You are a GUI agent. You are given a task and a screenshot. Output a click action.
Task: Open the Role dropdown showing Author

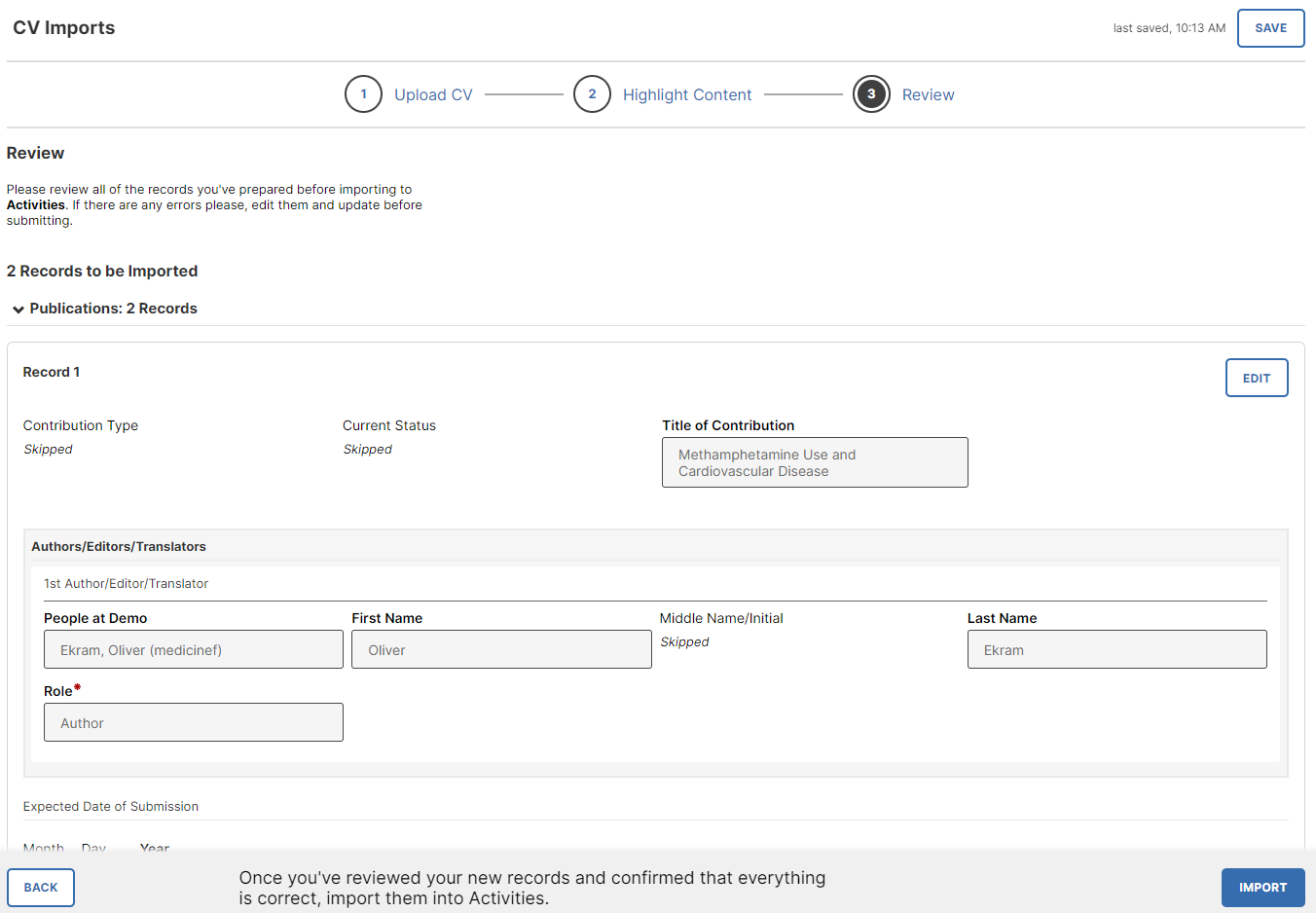tap(193, 722)
